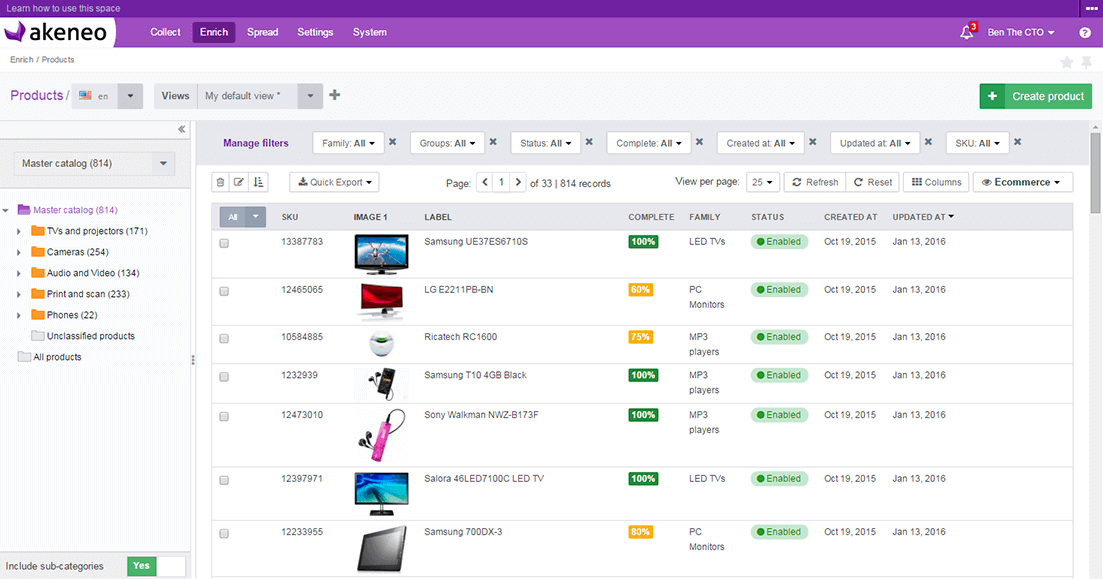Viewport: 1103px width, 579px height.
Task: Select the checkbox for LG E2211PB-BN
Action: coord(223,291)
